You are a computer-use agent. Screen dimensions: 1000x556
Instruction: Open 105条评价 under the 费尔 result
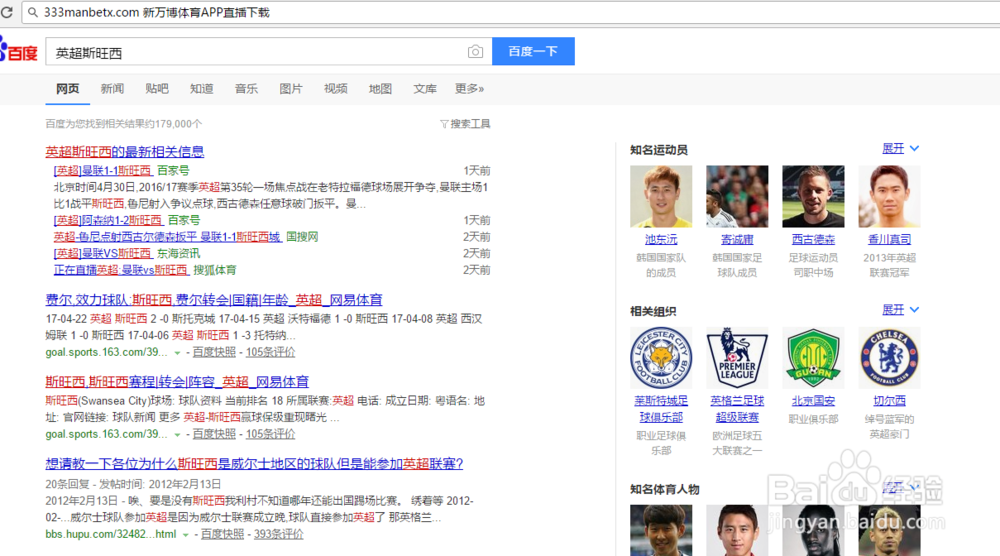(270, 352)
